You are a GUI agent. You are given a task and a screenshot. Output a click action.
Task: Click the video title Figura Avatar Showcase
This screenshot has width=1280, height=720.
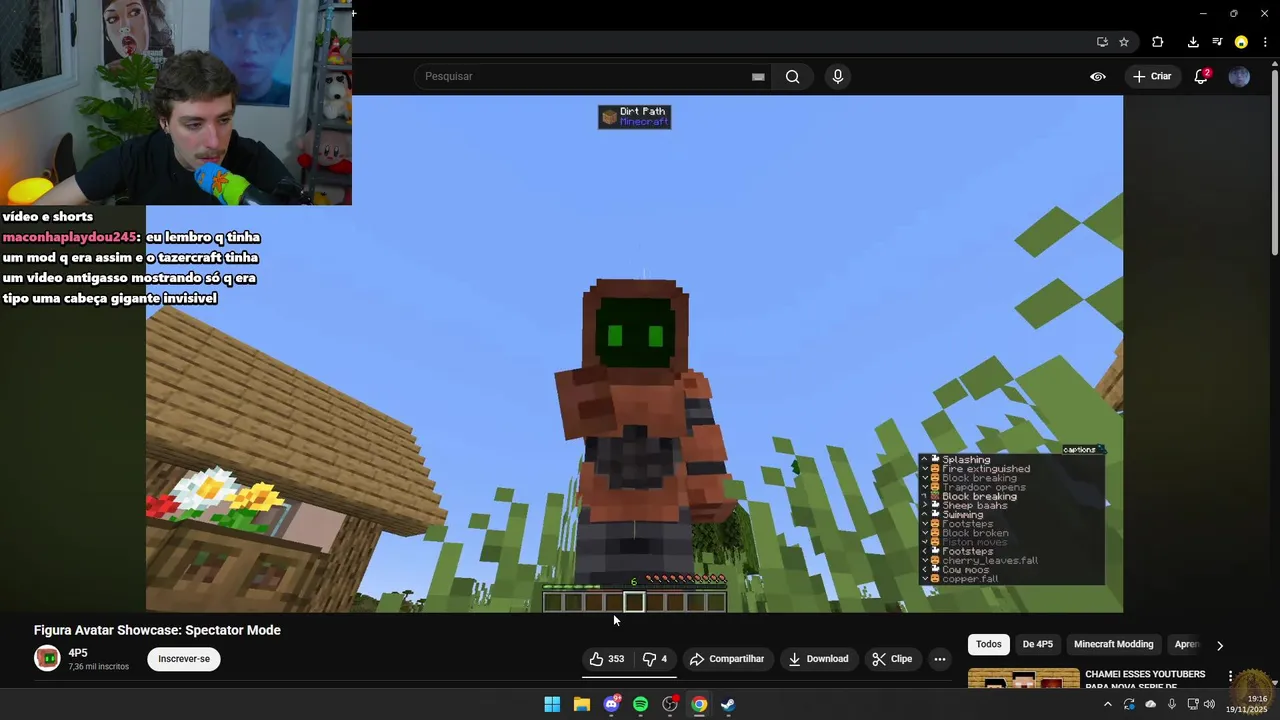157,630
